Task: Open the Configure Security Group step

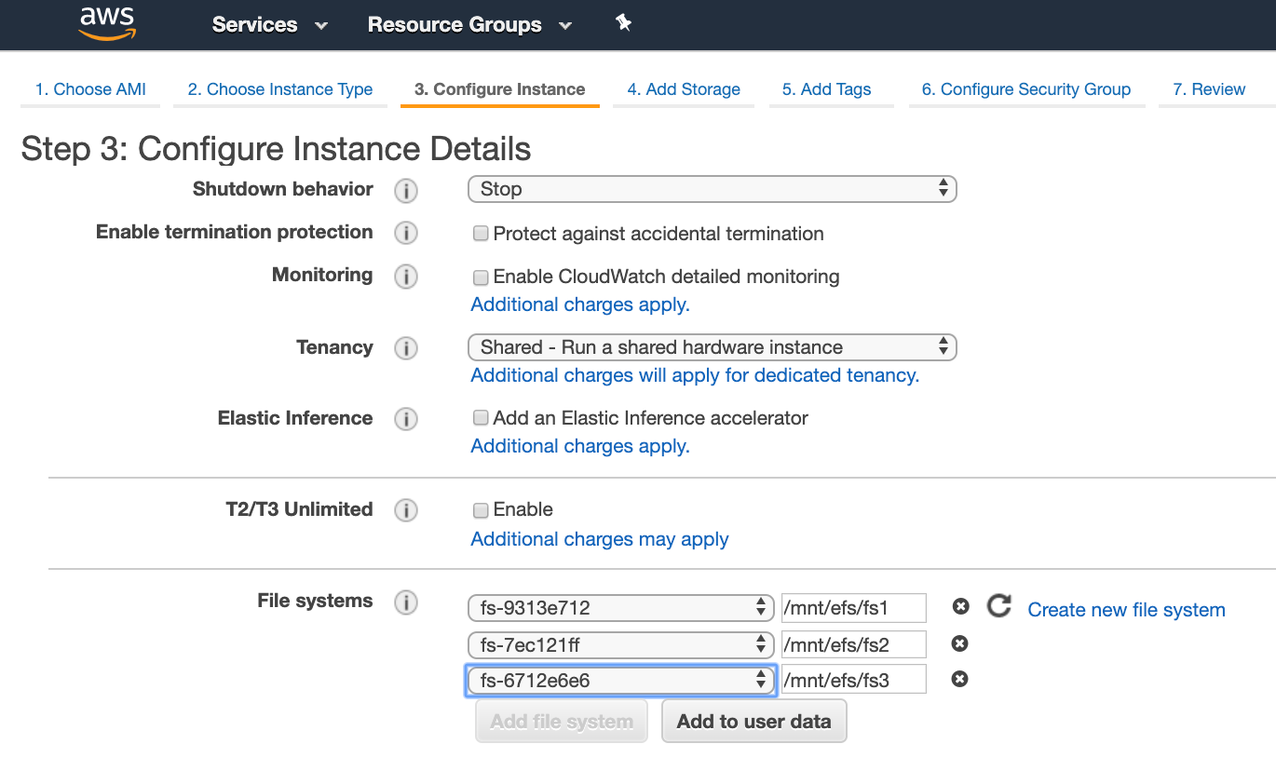Action: click(1026, 89)
